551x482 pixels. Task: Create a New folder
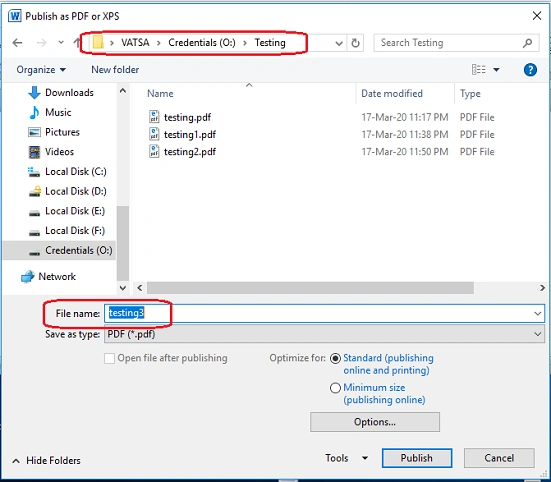point(115,70)
